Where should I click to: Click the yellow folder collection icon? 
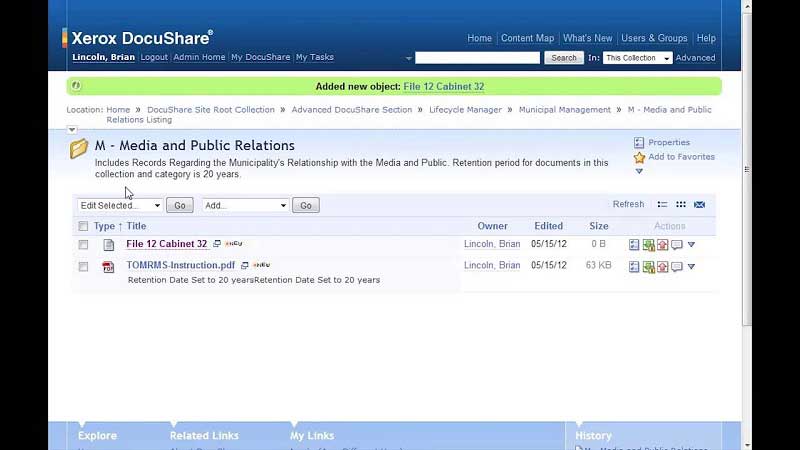coord(79,148)
